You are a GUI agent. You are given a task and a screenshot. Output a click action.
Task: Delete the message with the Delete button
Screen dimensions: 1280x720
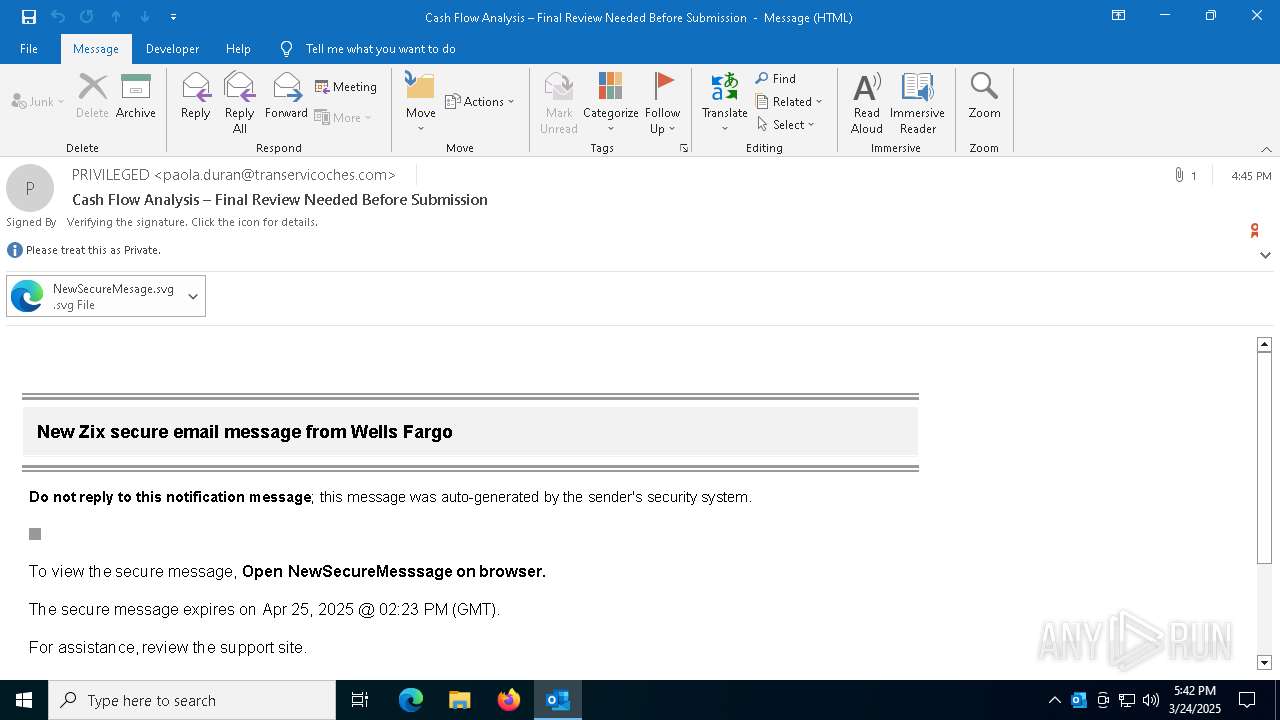[x=92, y=97]
